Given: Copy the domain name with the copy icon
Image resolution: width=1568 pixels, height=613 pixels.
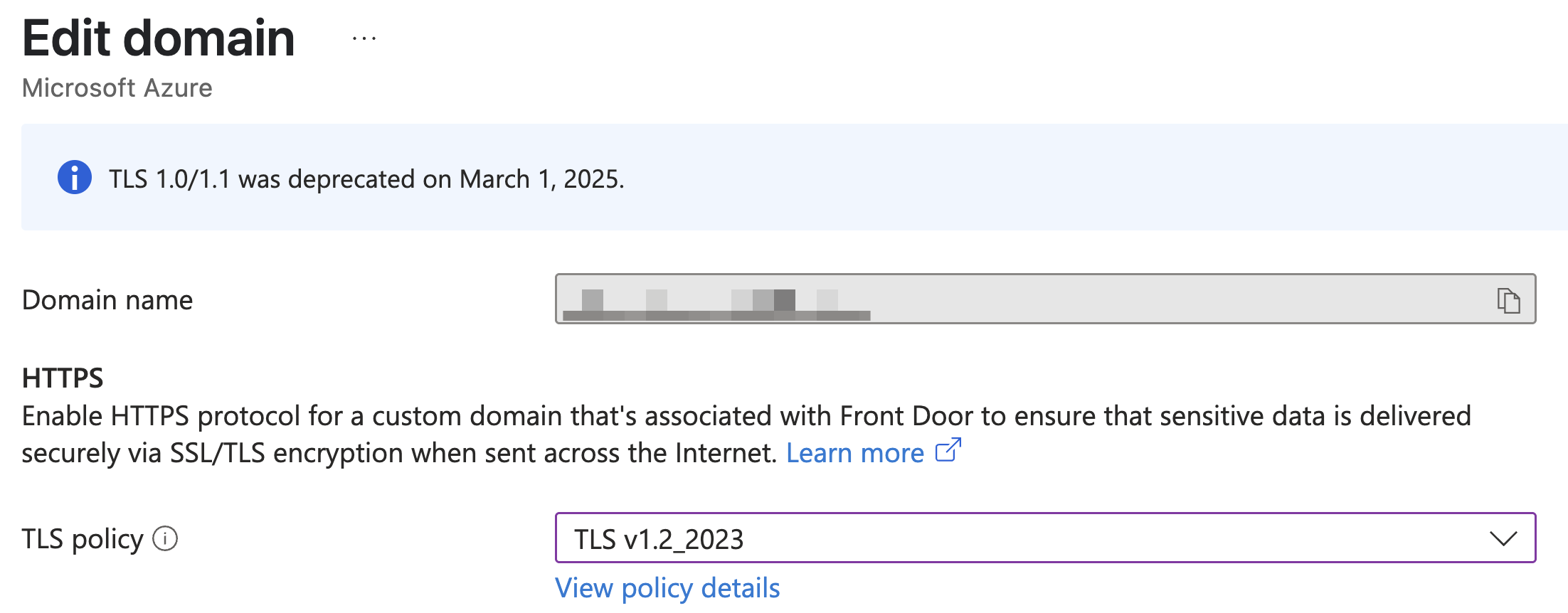Looking at the screenshot, I should pos(1508,300).
